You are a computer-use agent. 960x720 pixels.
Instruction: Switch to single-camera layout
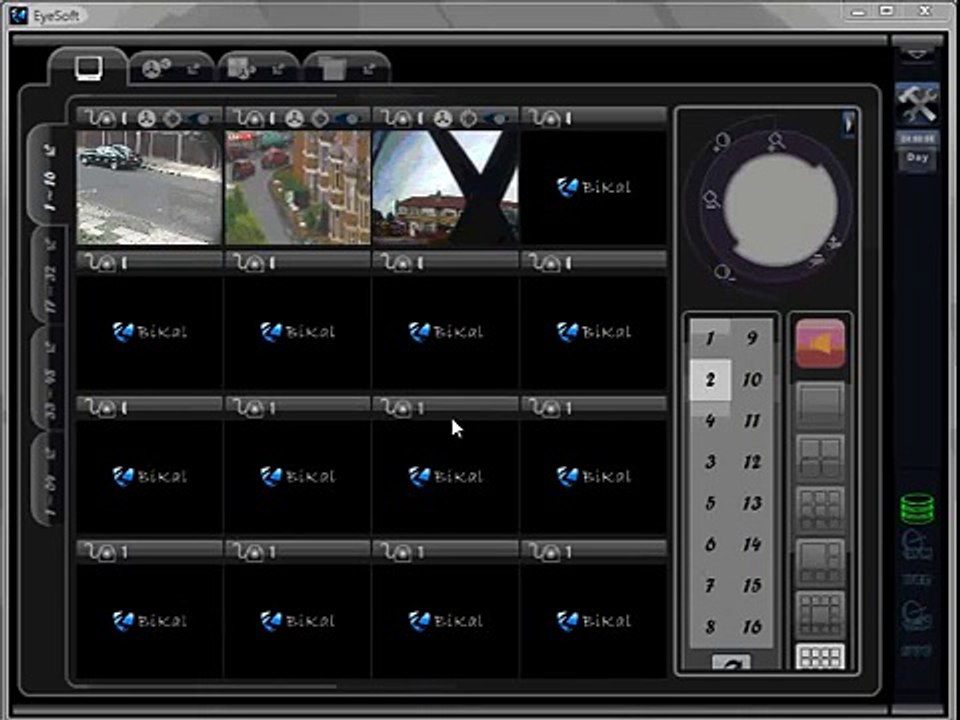(x=820, y=404)
